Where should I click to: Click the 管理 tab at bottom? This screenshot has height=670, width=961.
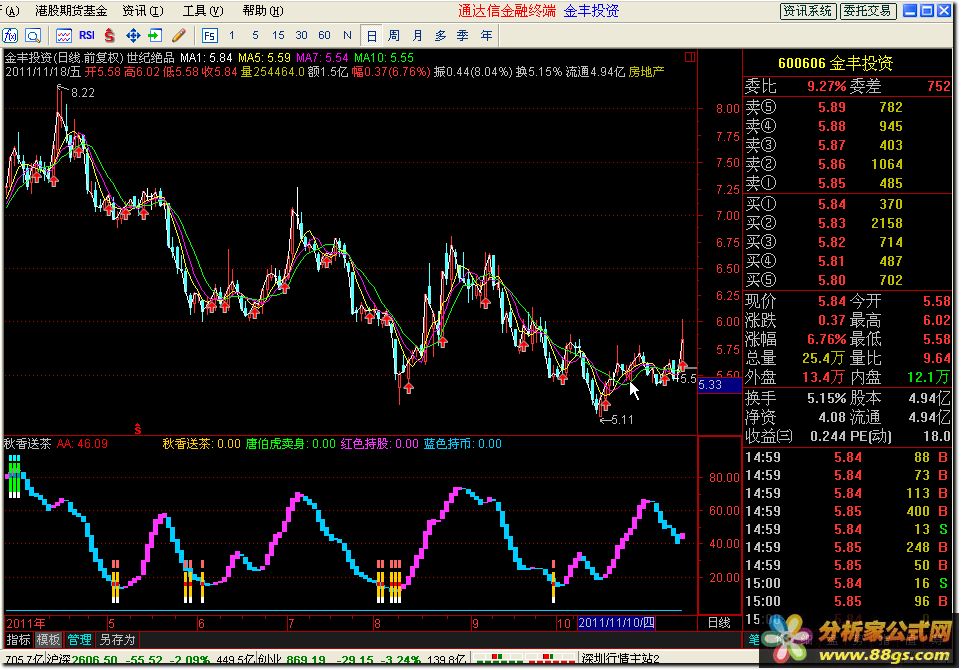coord(79,640)
